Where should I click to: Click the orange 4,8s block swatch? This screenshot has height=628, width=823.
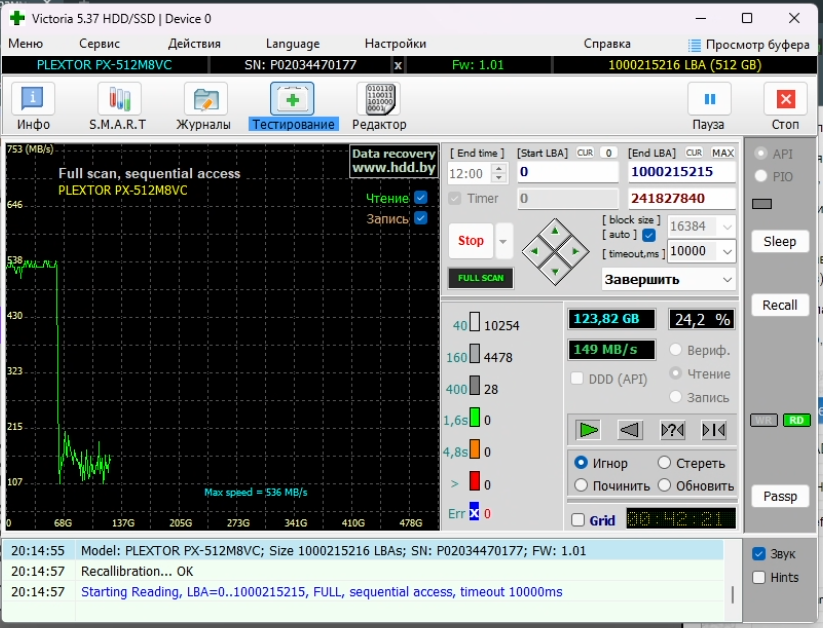pos(474,449)
